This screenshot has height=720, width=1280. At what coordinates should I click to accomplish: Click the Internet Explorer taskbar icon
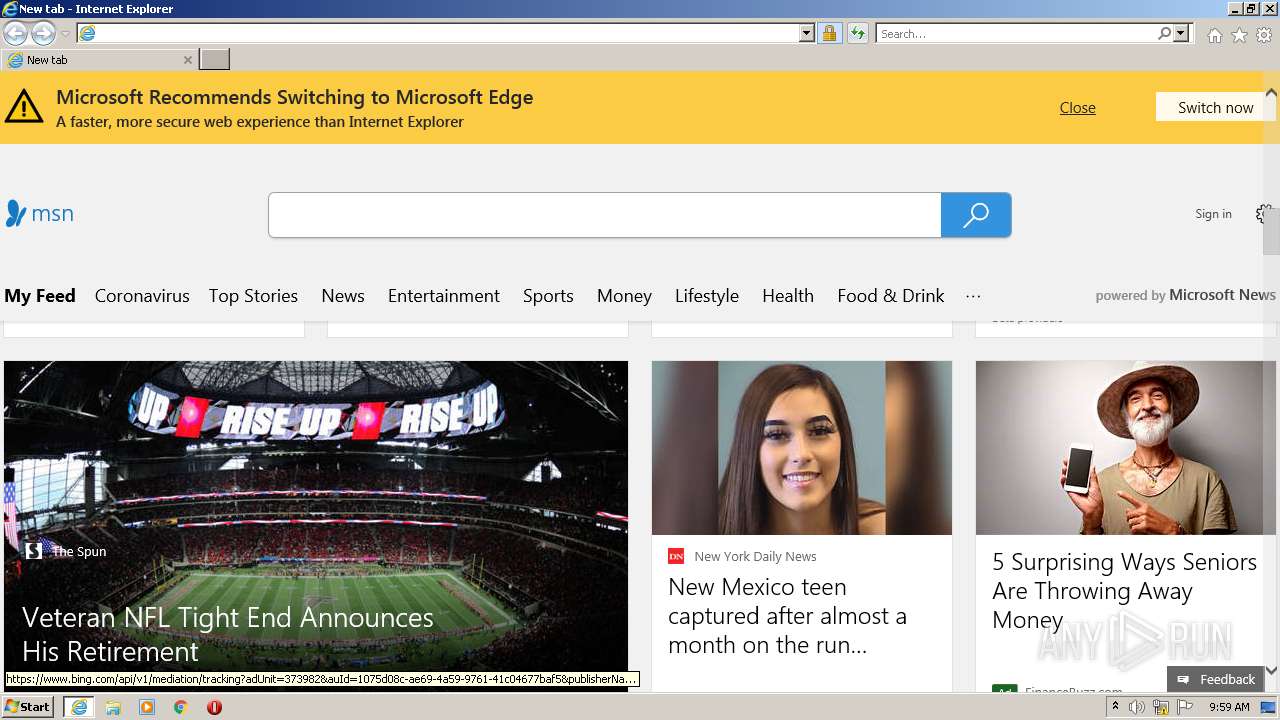[79, 707]
